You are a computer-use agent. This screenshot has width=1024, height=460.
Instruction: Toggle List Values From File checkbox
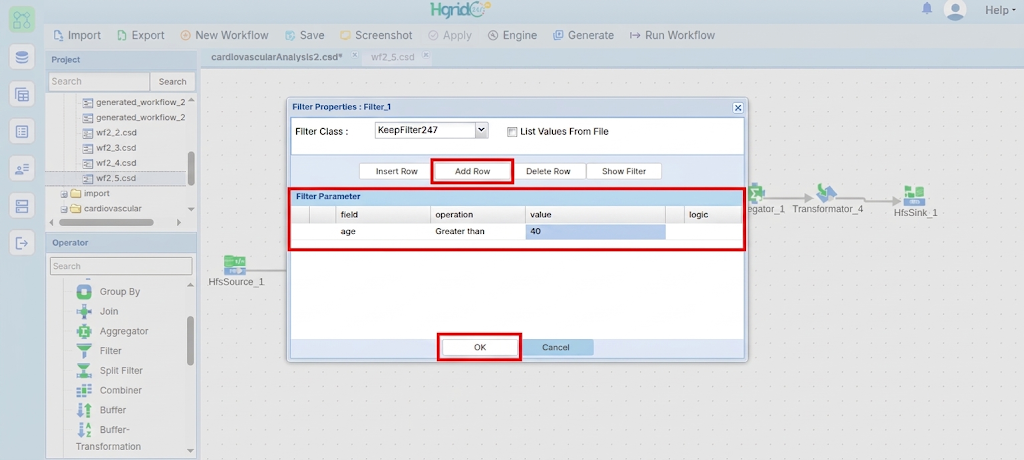(512, 131)
